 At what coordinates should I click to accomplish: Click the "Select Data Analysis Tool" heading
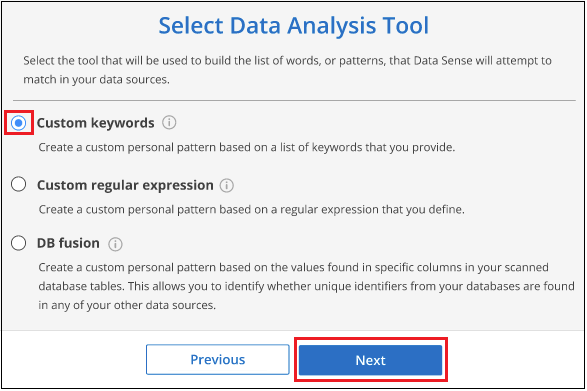[x=294, y=26]
